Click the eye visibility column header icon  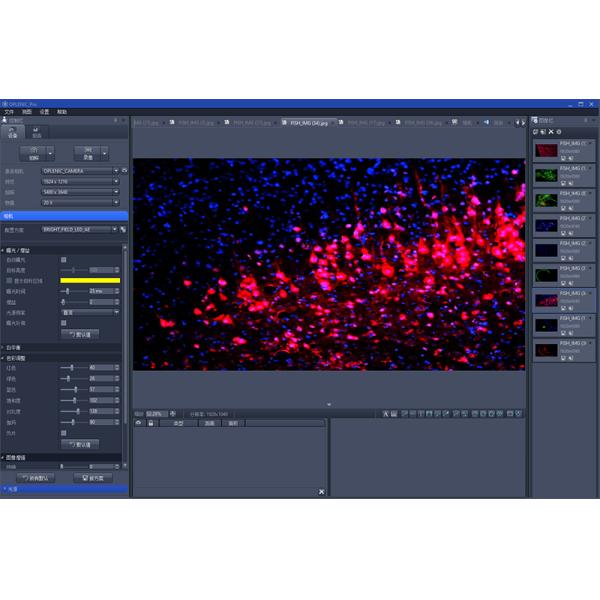[139, 423]
